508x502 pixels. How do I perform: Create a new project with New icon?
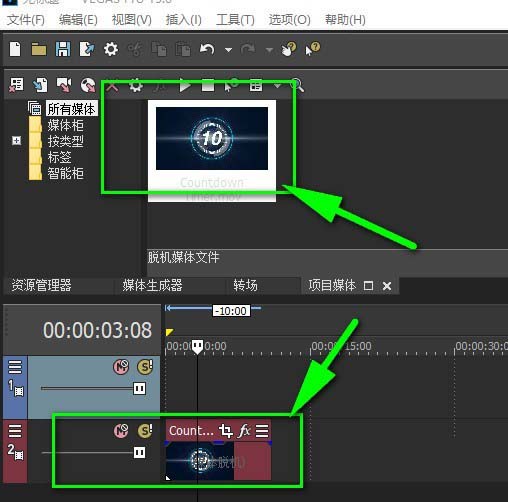(x=15, y=49)
